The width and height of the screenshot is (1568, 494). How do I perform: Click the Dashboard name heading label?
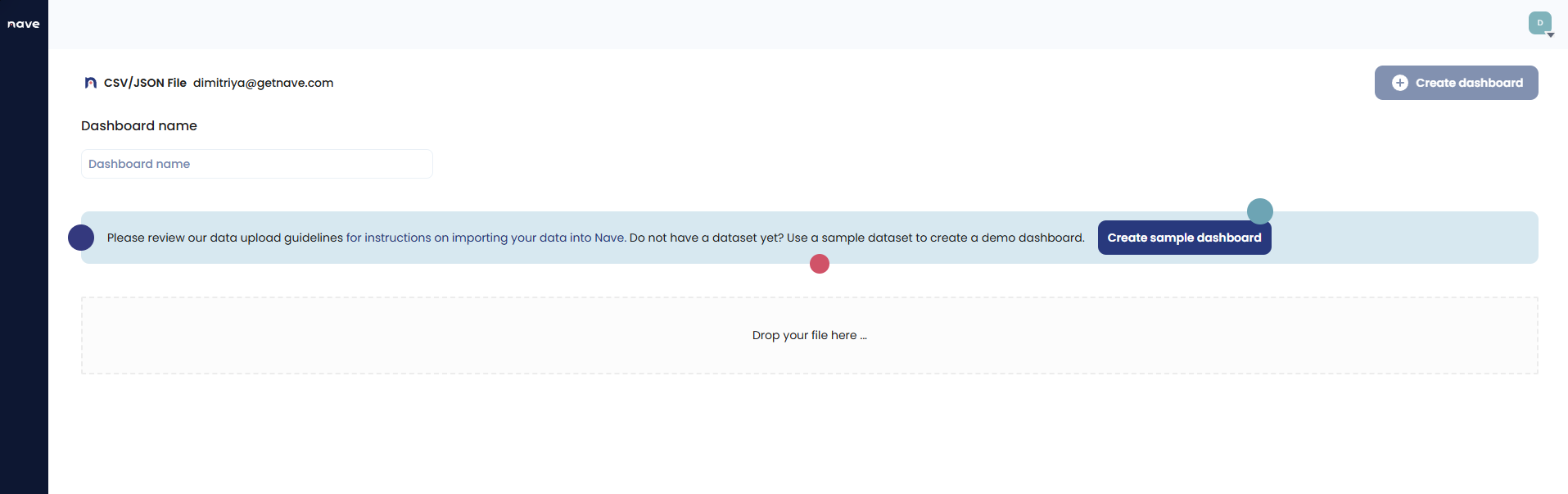tap(139, 125)
